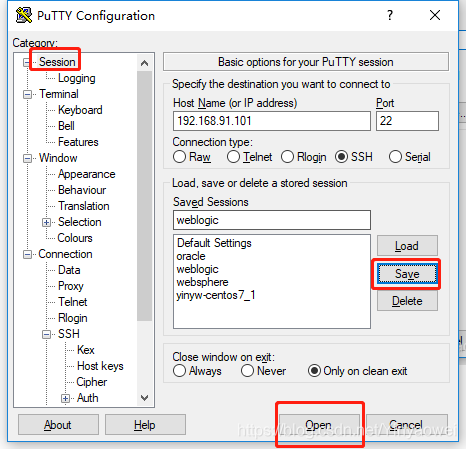Collapse the Terminal category node
The image size is (466, 449).
click(27, 94)
